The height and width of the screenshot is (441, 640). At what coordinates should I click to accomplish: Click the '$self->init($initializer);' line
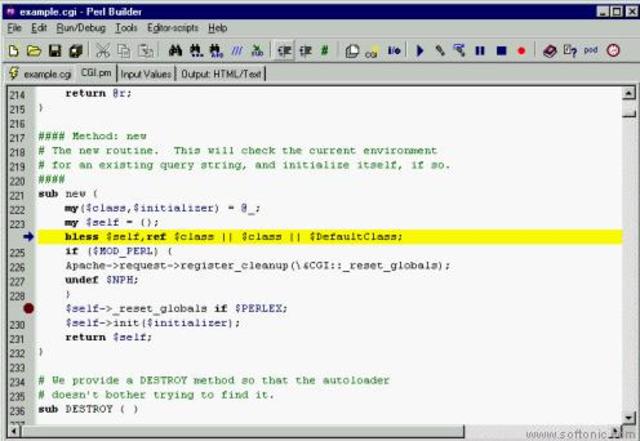[x=153, y=323]
